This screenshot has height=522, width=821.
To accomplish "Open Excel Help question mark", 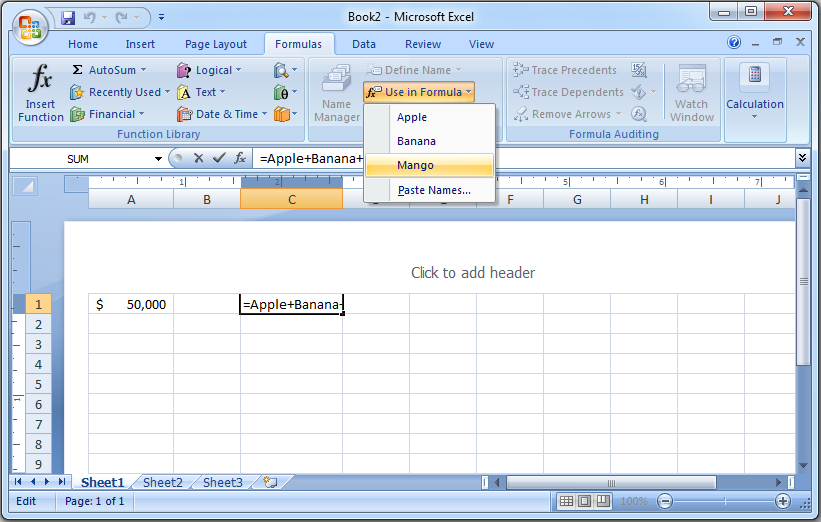I will coord(734,42).
